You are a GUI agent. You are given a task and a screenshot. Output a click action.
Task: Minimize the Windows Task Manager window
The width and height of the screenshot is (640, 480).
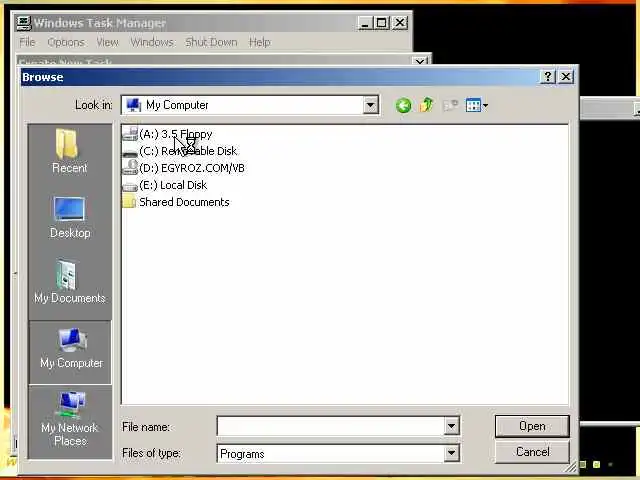pyautogui.click(x=365, y=23)
